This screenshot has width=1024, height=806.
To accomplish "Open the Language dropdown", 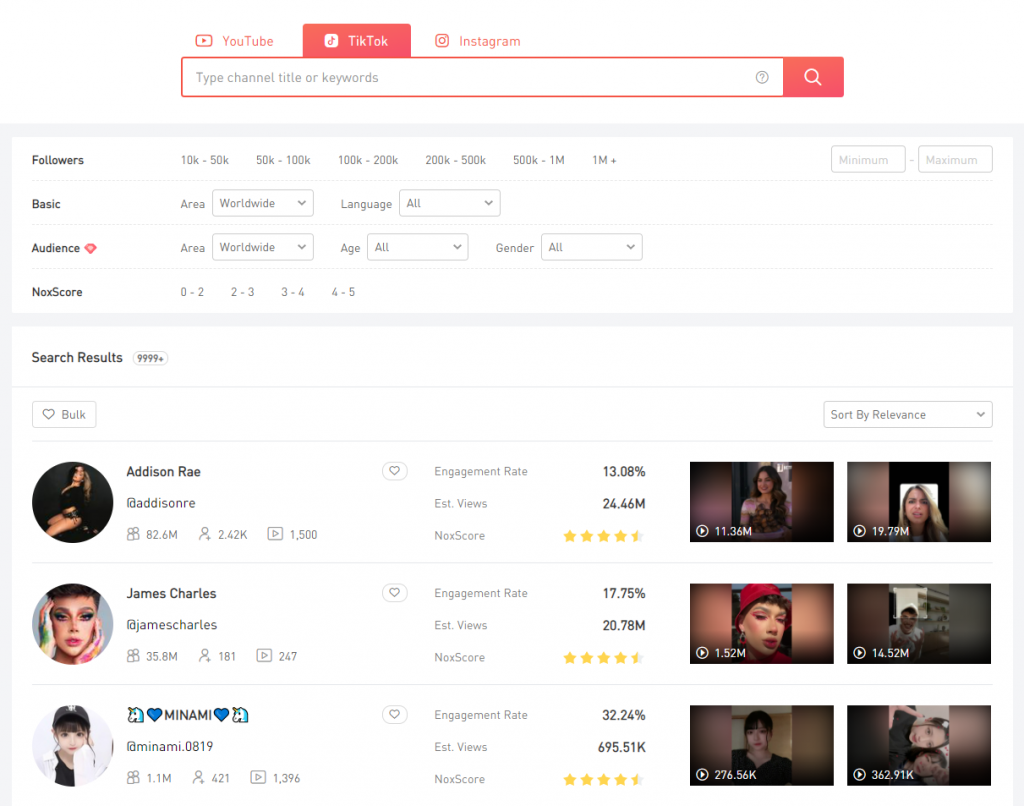I will pyautogui.click(x=449, y=203).
